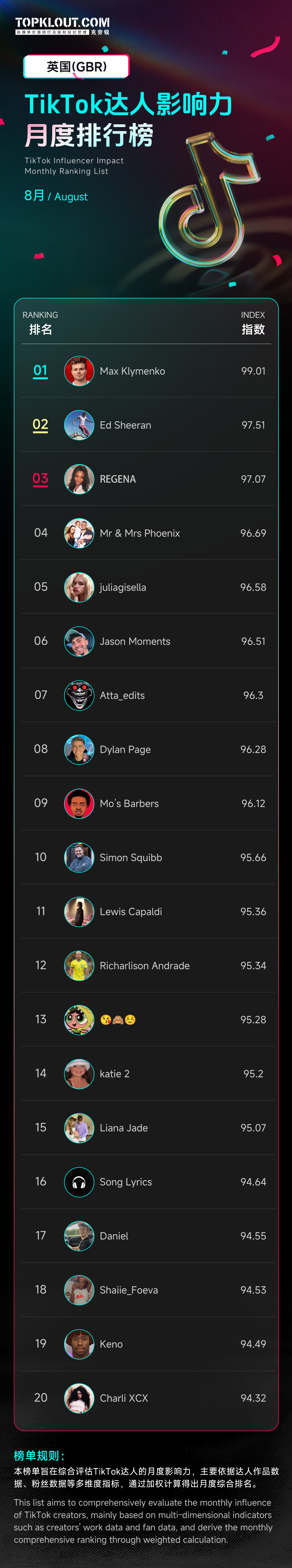
Task: Click the Powerpuff cartoon avatar at rank 13
Action: click(79, 1020)
